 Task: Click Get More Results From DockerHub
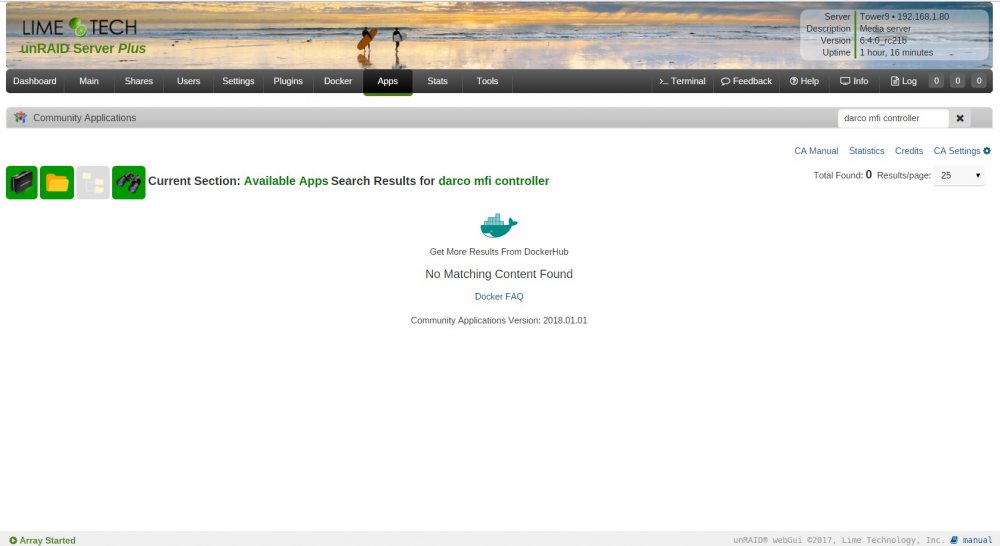tap(499, 251)
